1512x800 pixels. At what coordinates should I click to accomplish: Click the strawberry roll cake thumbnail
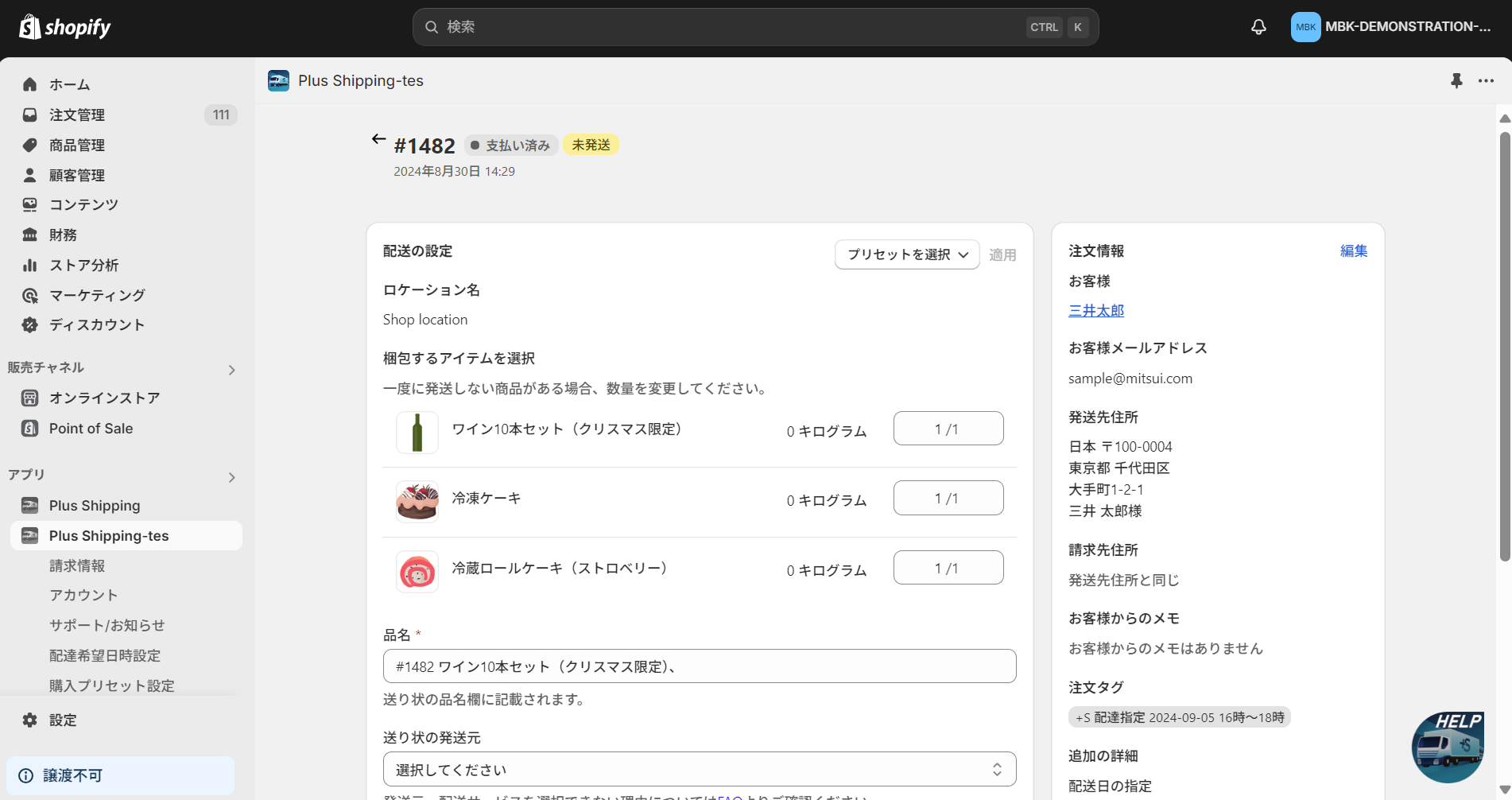417,572
